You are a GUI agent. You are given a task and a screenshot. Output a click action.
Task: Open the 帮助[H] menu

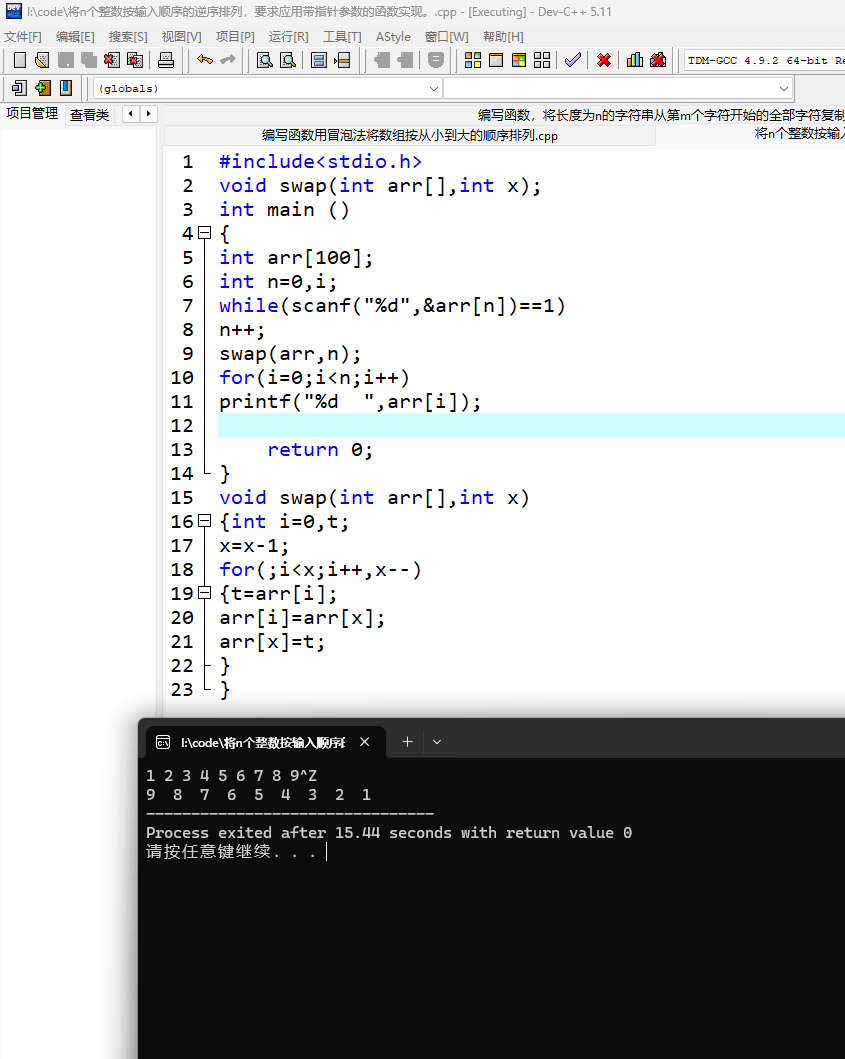[503, 36]
